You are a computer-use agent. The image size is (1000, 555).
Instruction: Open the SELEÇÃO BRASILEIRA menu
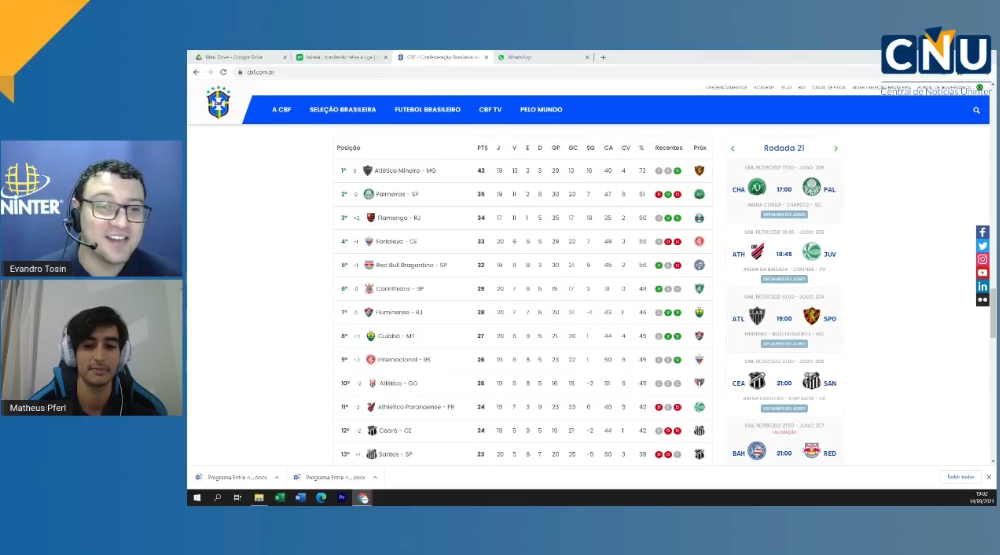pyautogui.click(x=342, y=110)
